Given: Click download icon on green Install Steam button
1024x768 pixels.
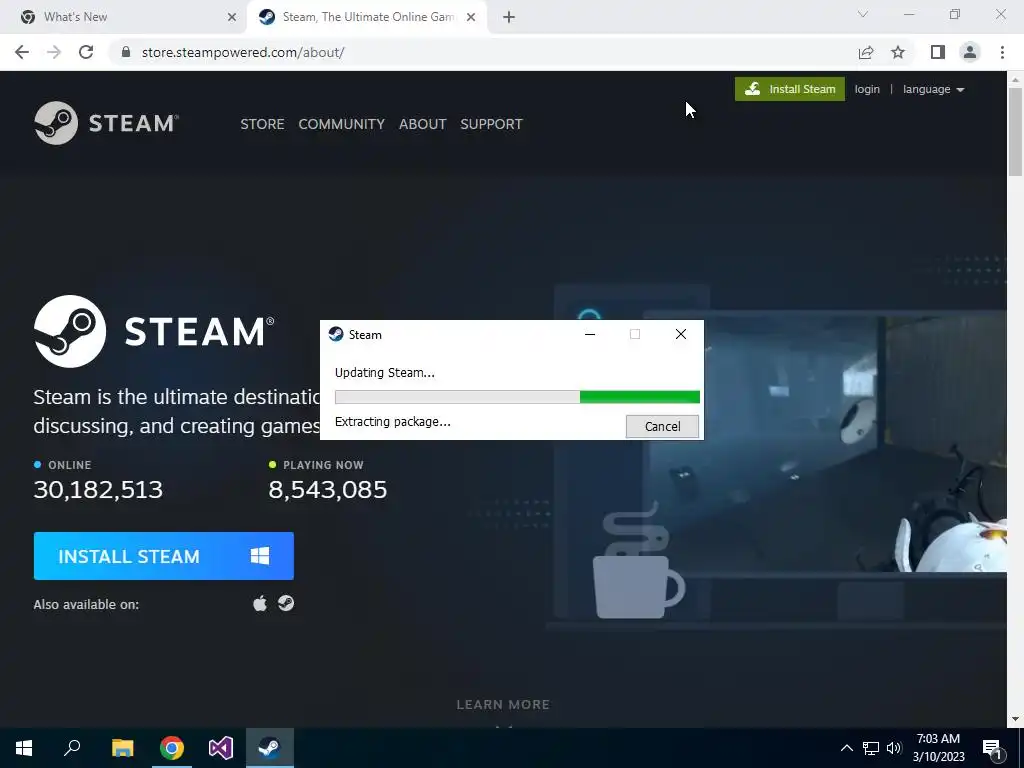Looking at the screenshot, I should click(x=752, y=89).
